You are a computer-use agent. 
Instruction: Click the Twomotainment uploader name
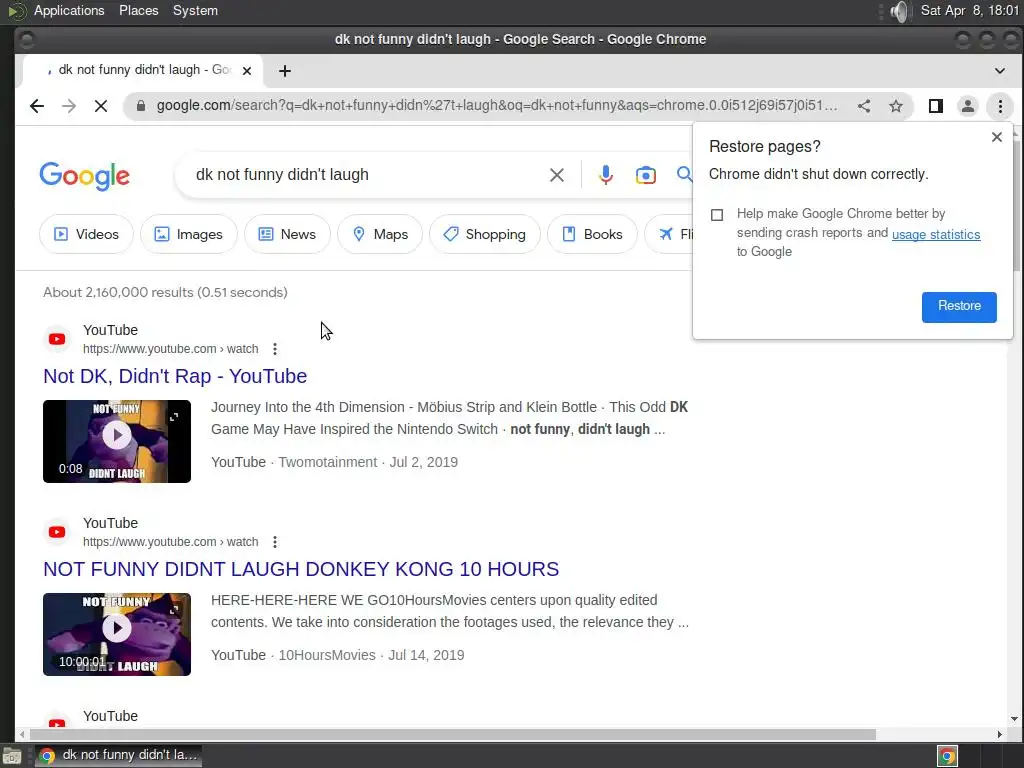pos(328,462)
